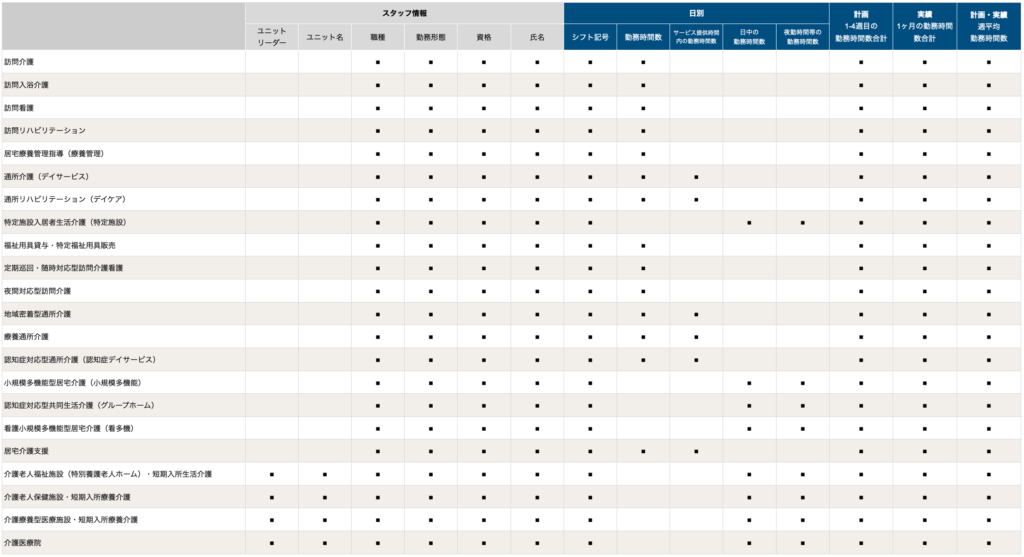Click the 1ヶ月の勤務時間数合計 header cell
Viewport: 1024px width, 557px height.
pyautogui.click(x=925, y=26)
